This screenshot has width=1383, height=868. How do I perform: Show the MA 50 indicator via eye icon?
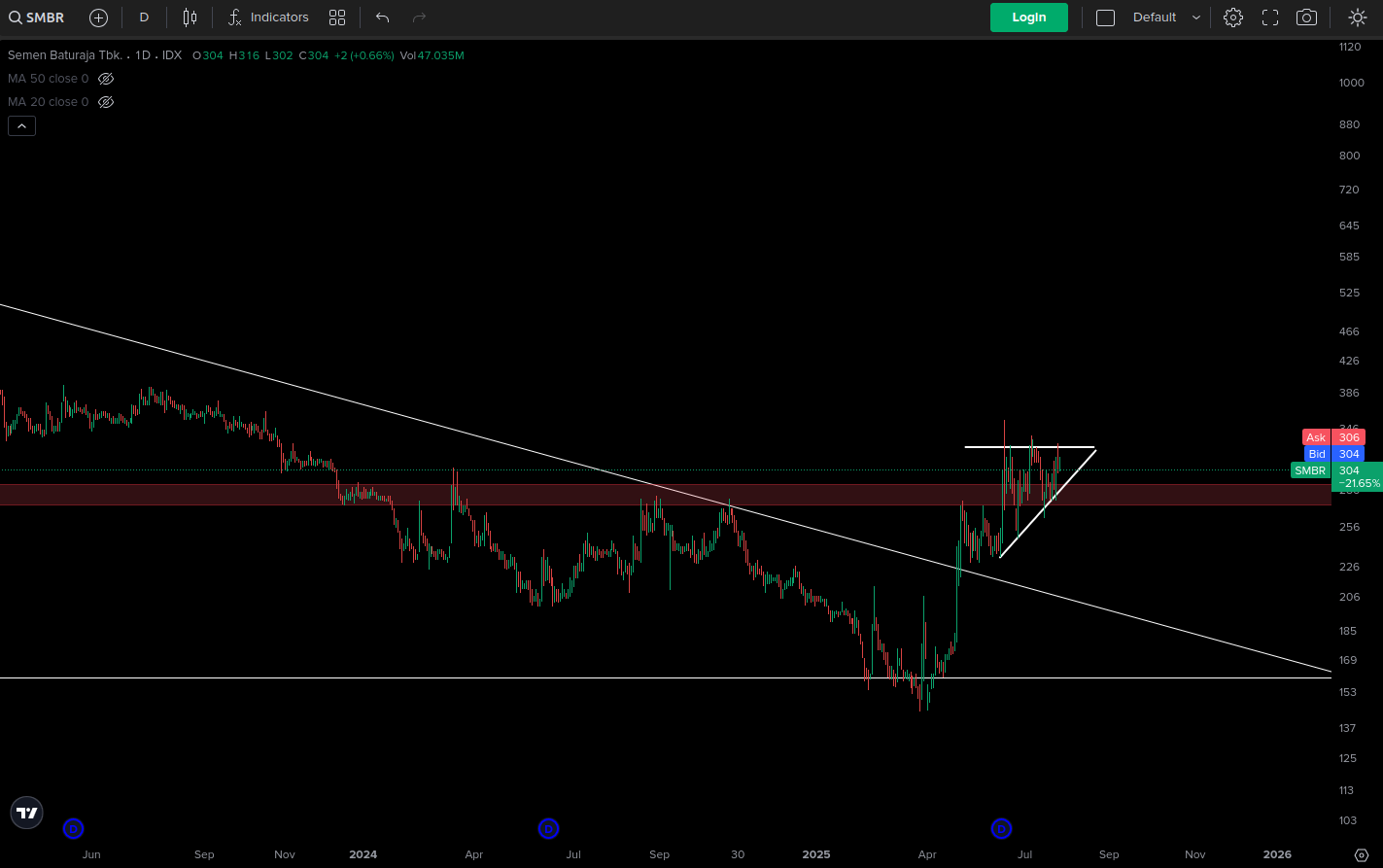107,79
